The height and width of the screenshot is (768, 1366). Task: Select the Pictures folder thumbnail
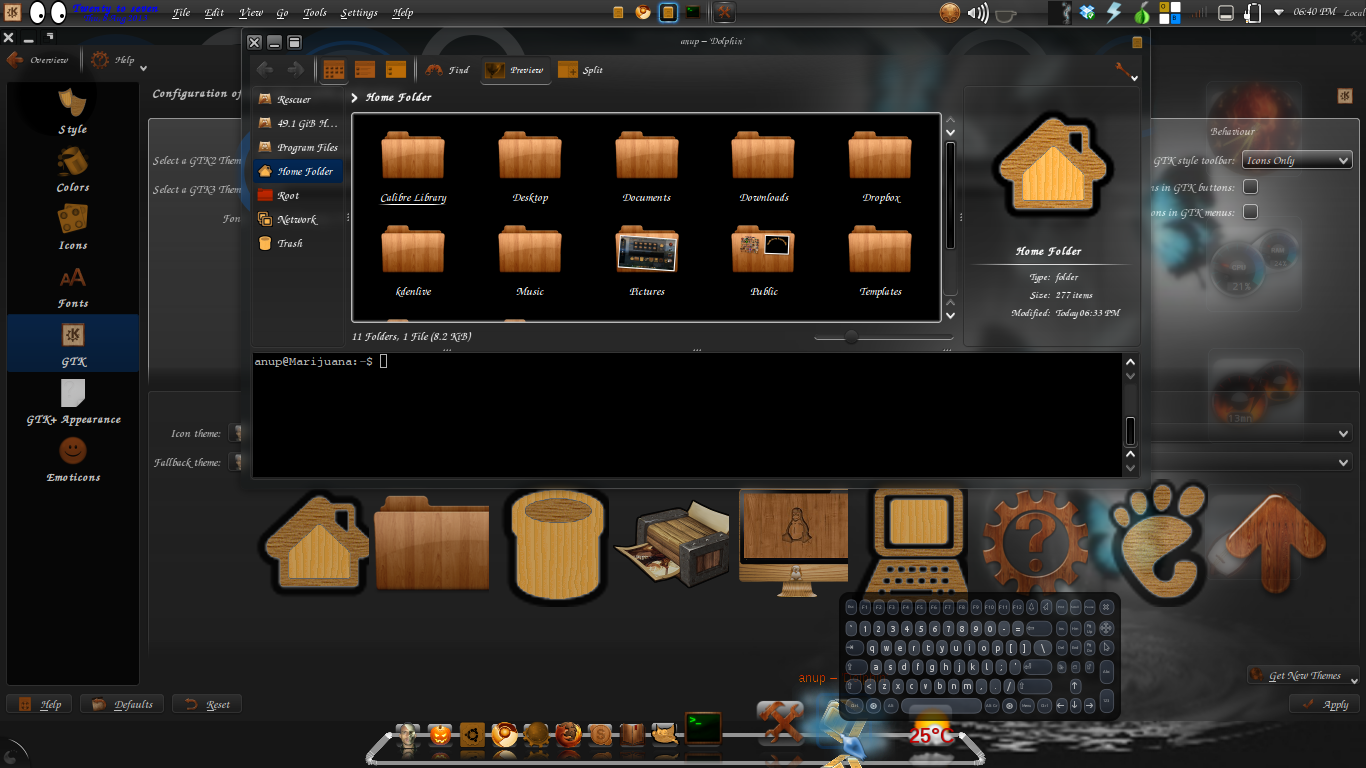pos(647,250)
